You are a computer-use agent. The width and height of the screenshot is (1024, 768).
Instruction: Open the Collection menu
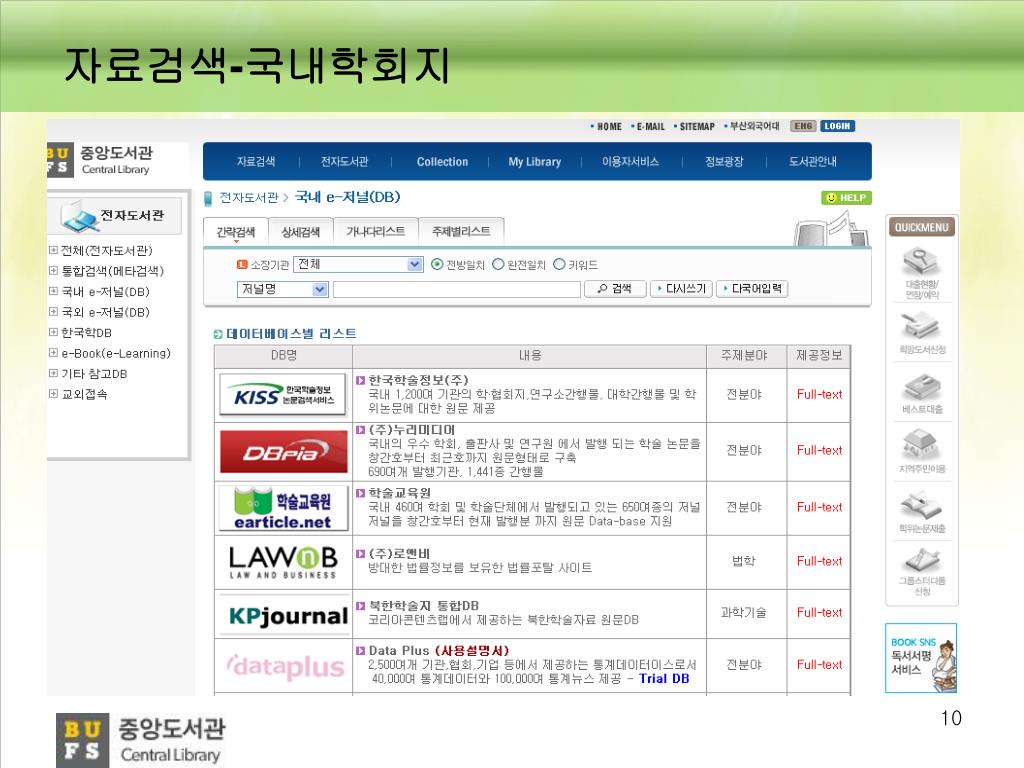(442, 162)
